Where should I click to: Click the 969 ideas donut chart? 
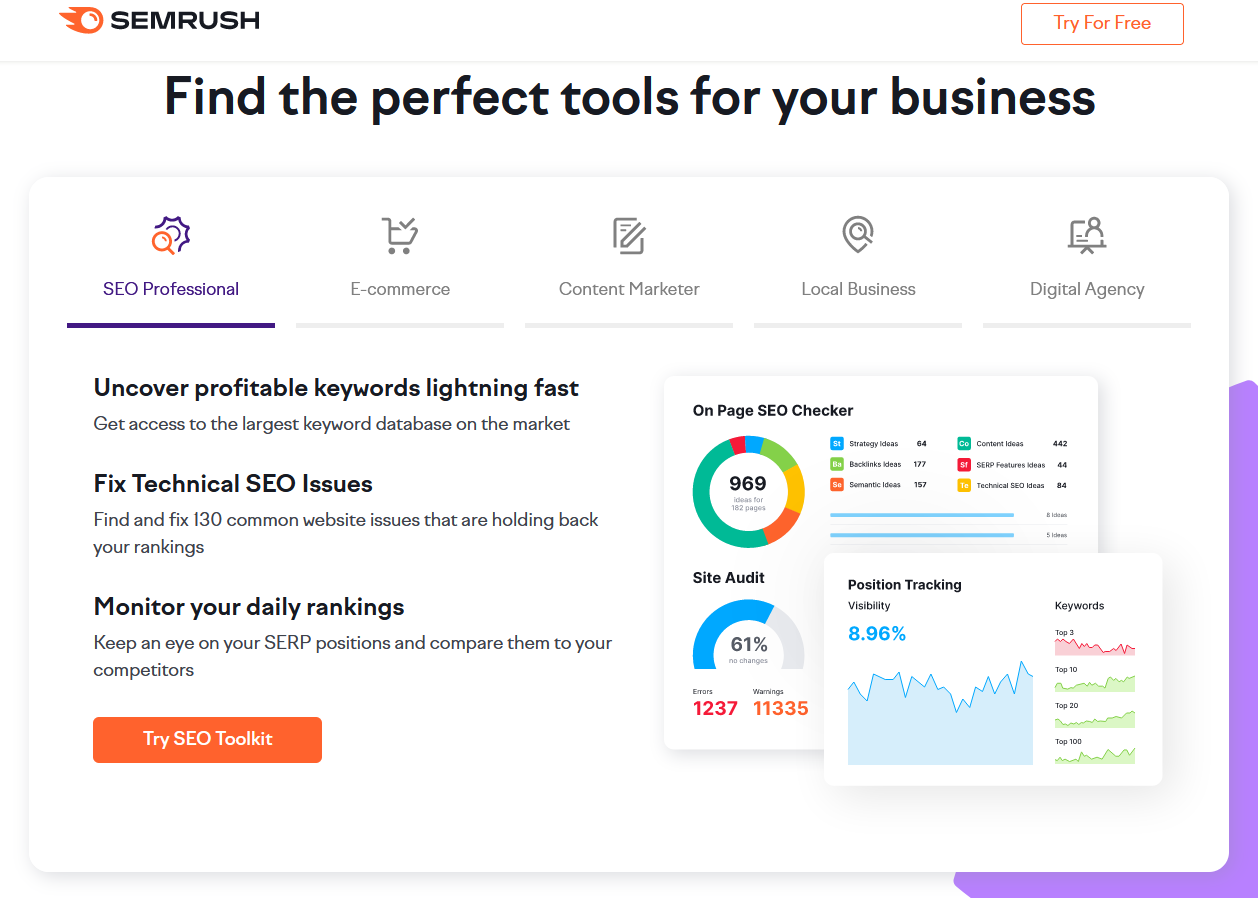pyautogui.click(x=748, y=491)
